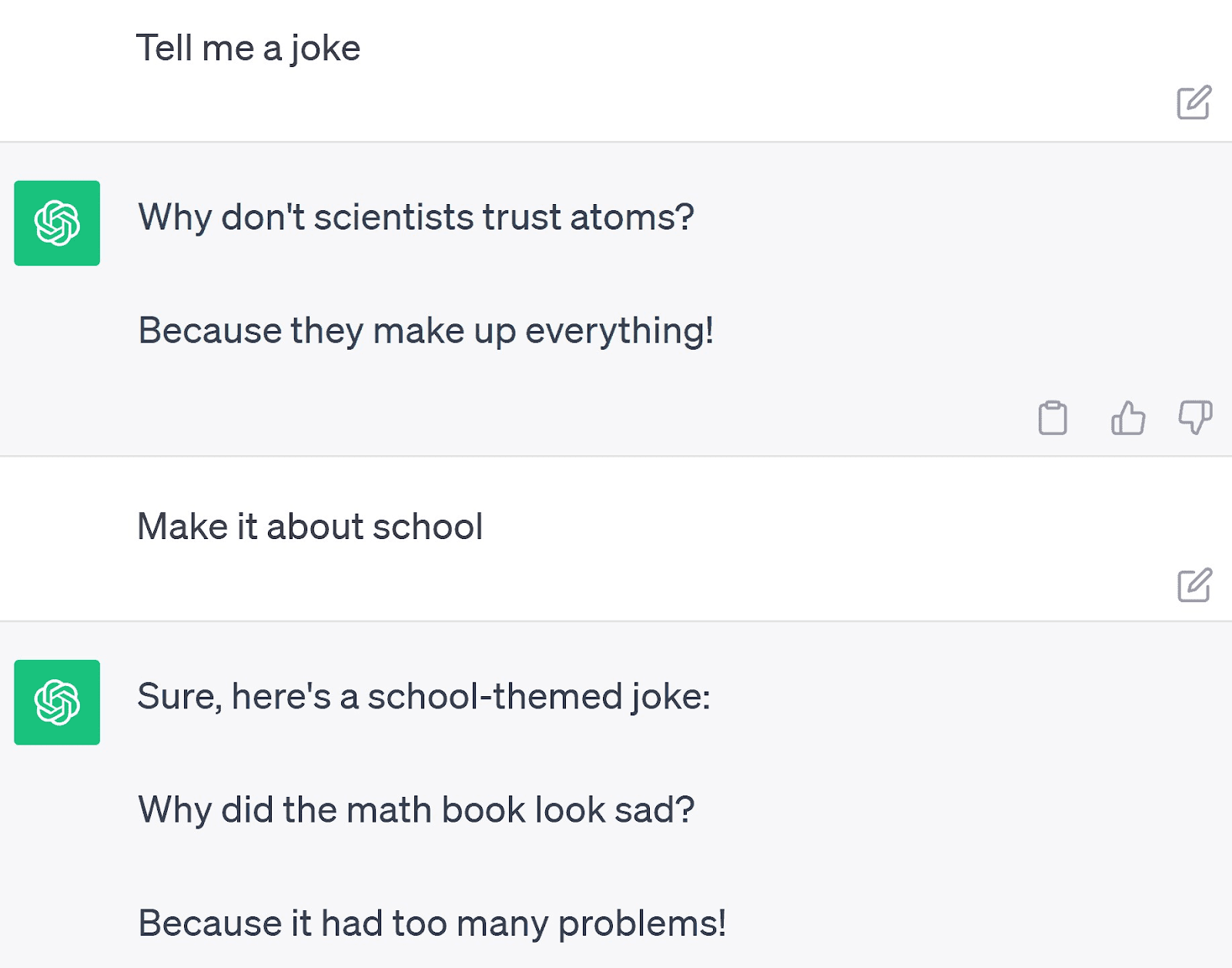
Task: Copy the atoms joke response to clipboard
Action: [1053, 418]
